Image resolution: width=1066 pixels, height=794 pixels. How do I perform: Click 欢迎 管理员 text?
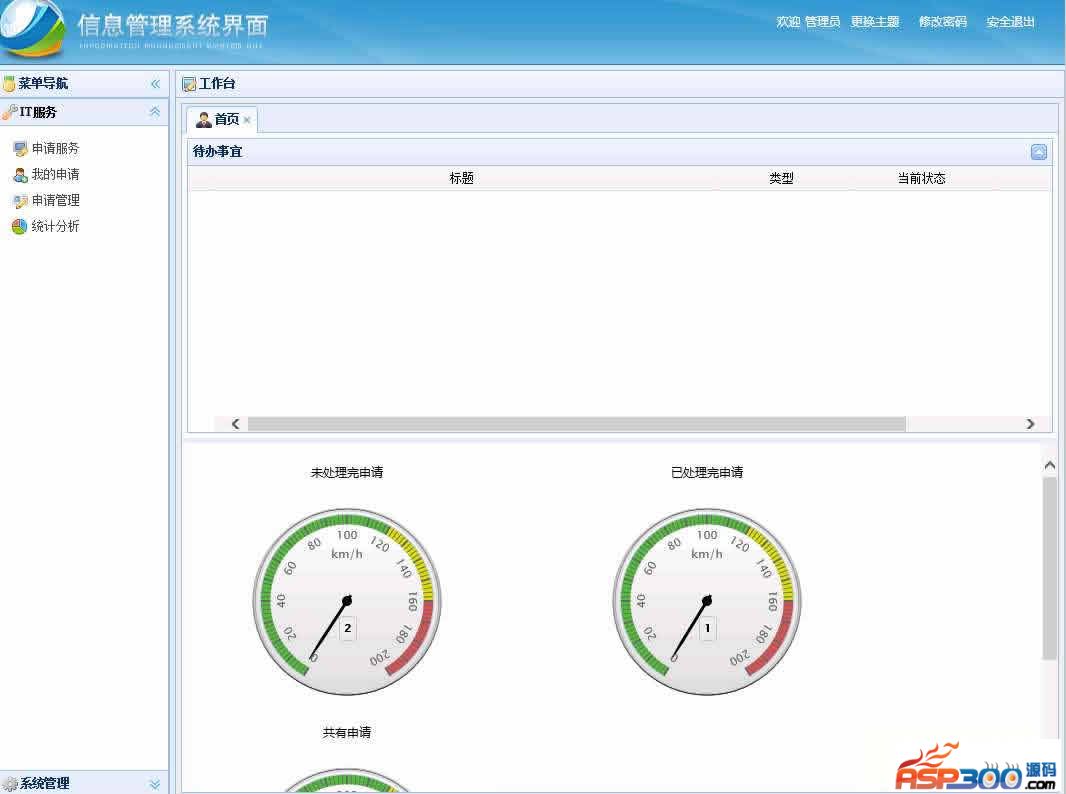tap(808, 22)
